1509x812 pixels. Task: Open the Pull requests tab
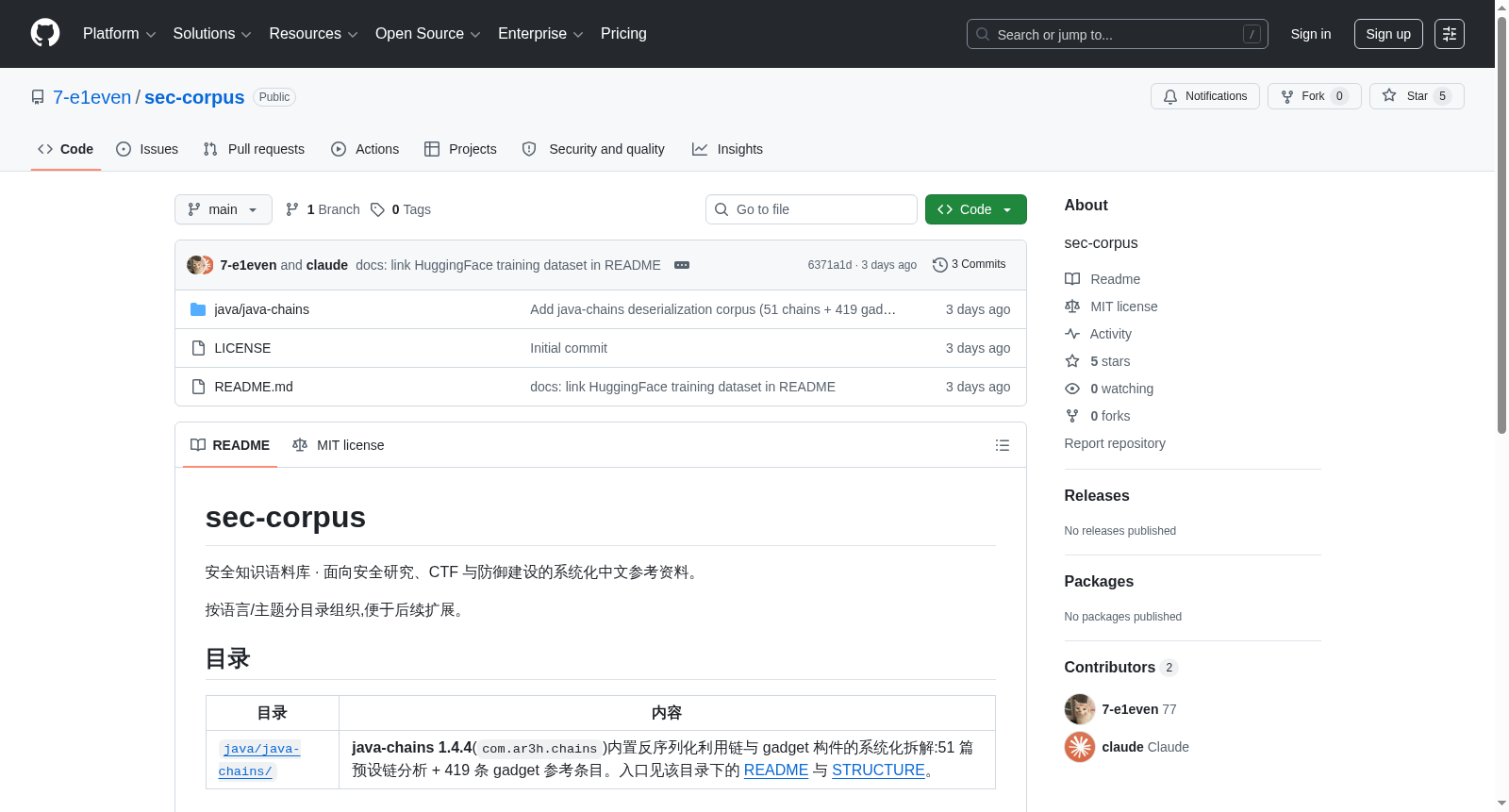[x=254, y=149]
